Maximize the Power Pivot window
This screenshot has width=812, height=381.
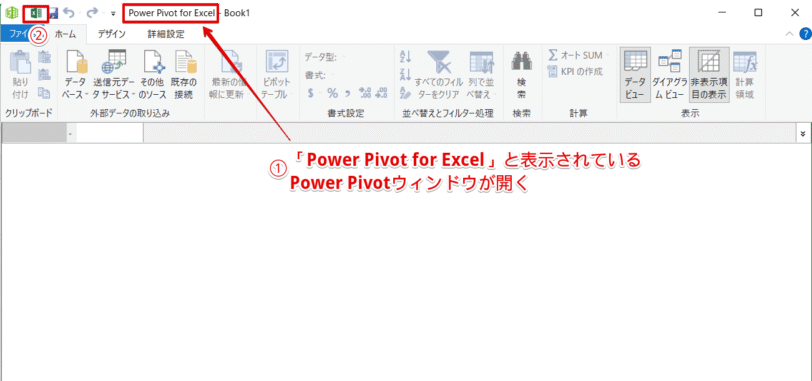(x=758, y=13)
